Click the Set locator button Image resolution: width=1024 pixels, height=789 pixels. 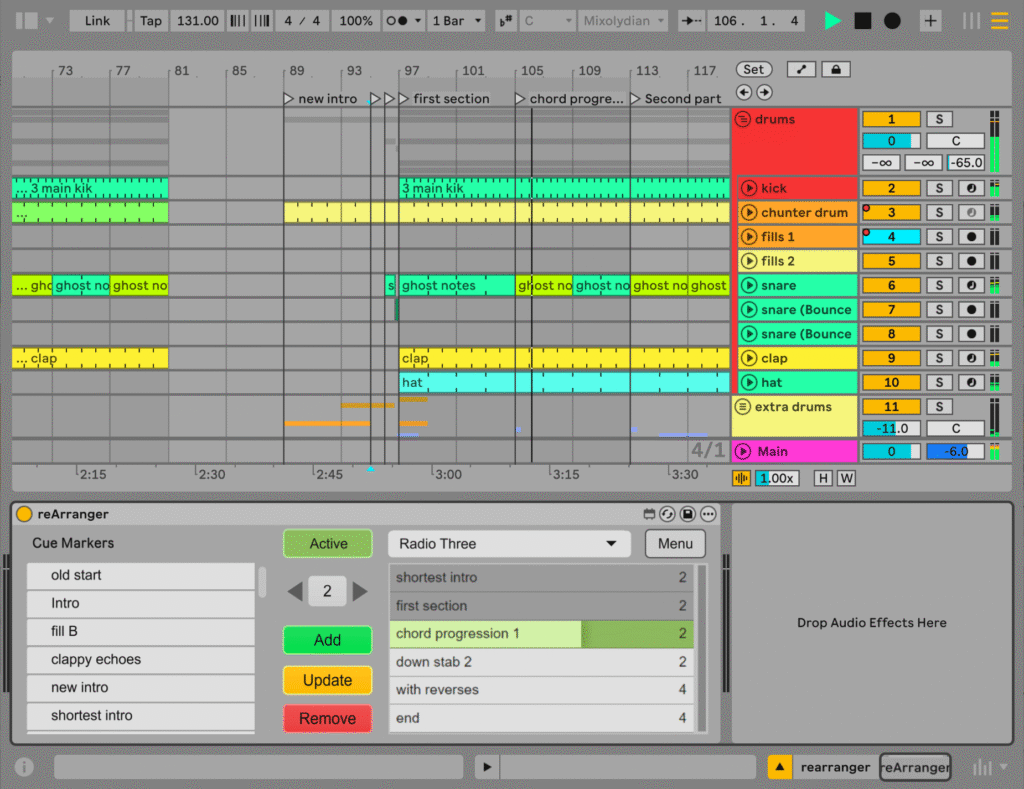(754, 69)
